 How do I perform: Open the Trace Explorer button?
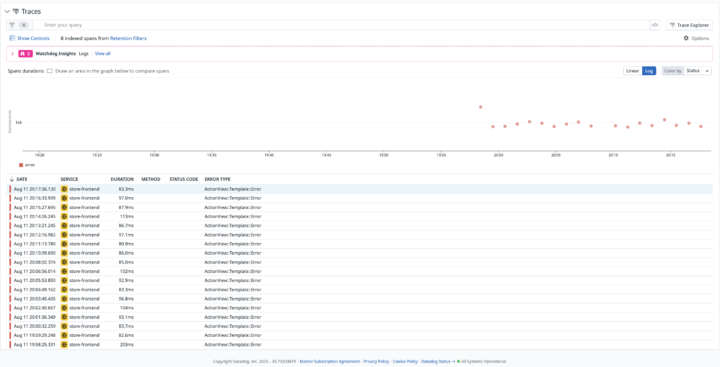pos(689,25)
